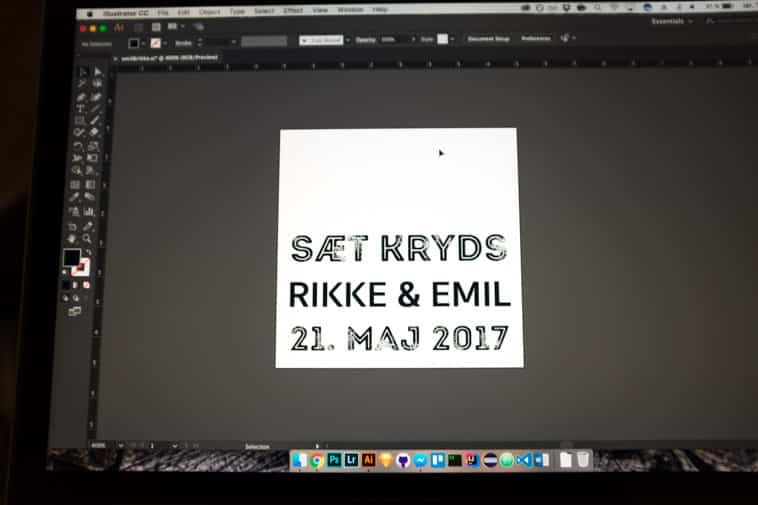Screen dimensions: 758x505
Task: Select the Lasso tool
Action: coord(97,84)
